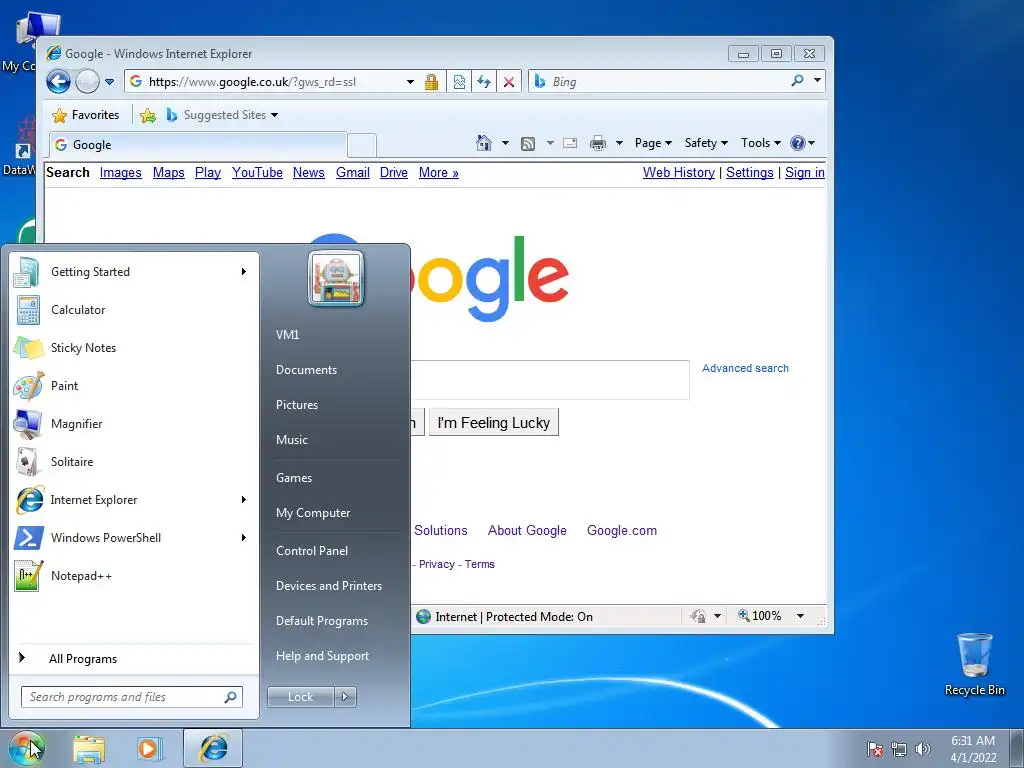Click the Bing search magnifier icon
Screen dimensions: 1024x768
797,81
